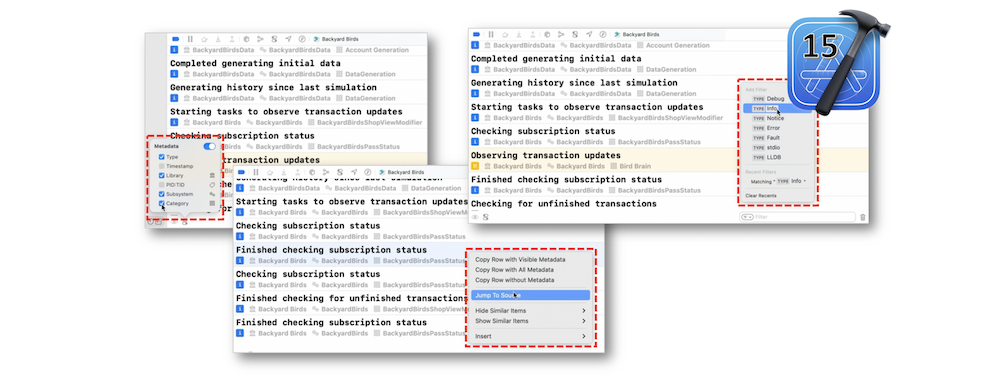The width and height of the screenshot is (1000, 377).
Task: Toggle breakpoints icon in the Add Filter window toolbar
Action: pyautogui.click(x=476, y=34)
